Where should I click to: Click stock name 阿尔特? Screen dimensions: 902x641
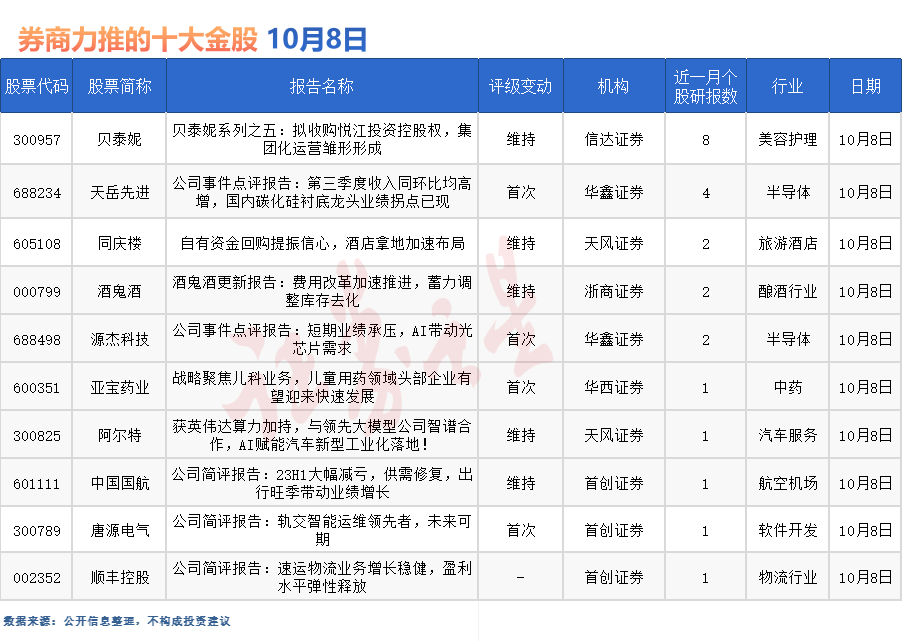120,436
